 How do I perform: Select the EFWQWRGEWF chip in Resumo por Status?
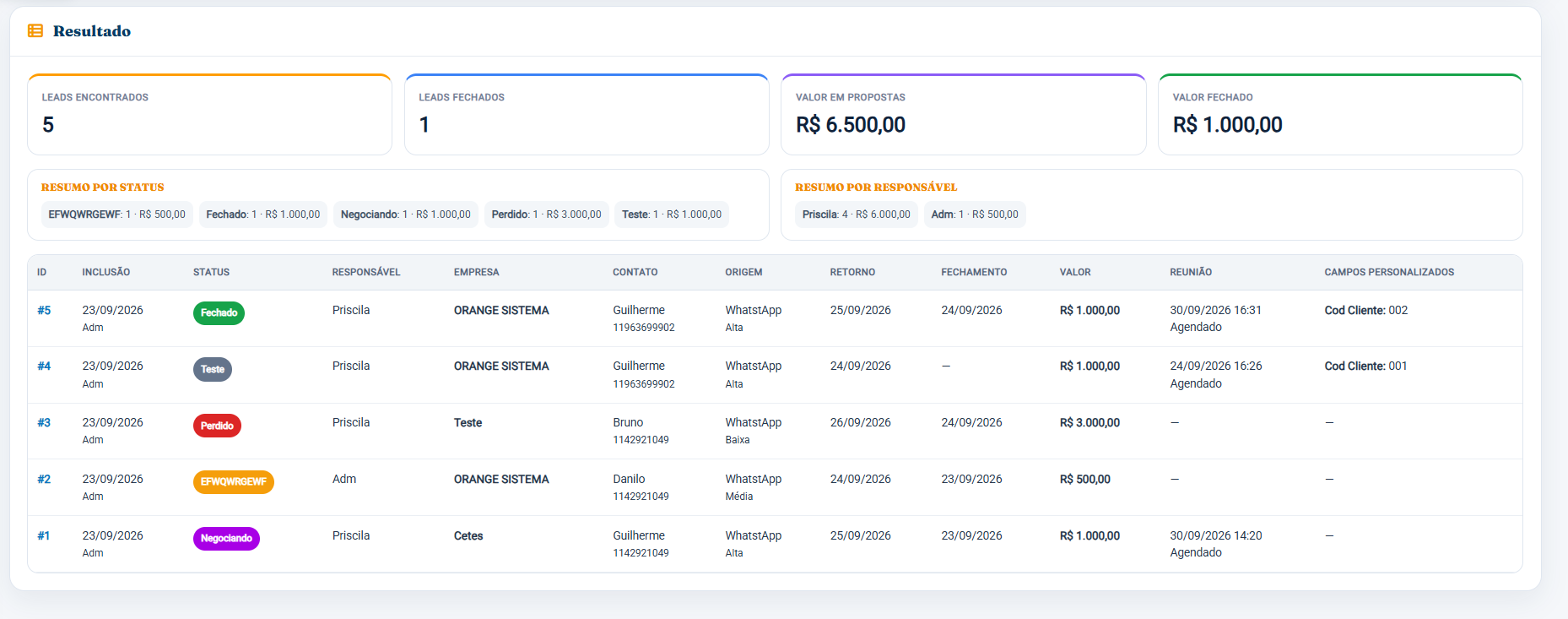point(117,214)
